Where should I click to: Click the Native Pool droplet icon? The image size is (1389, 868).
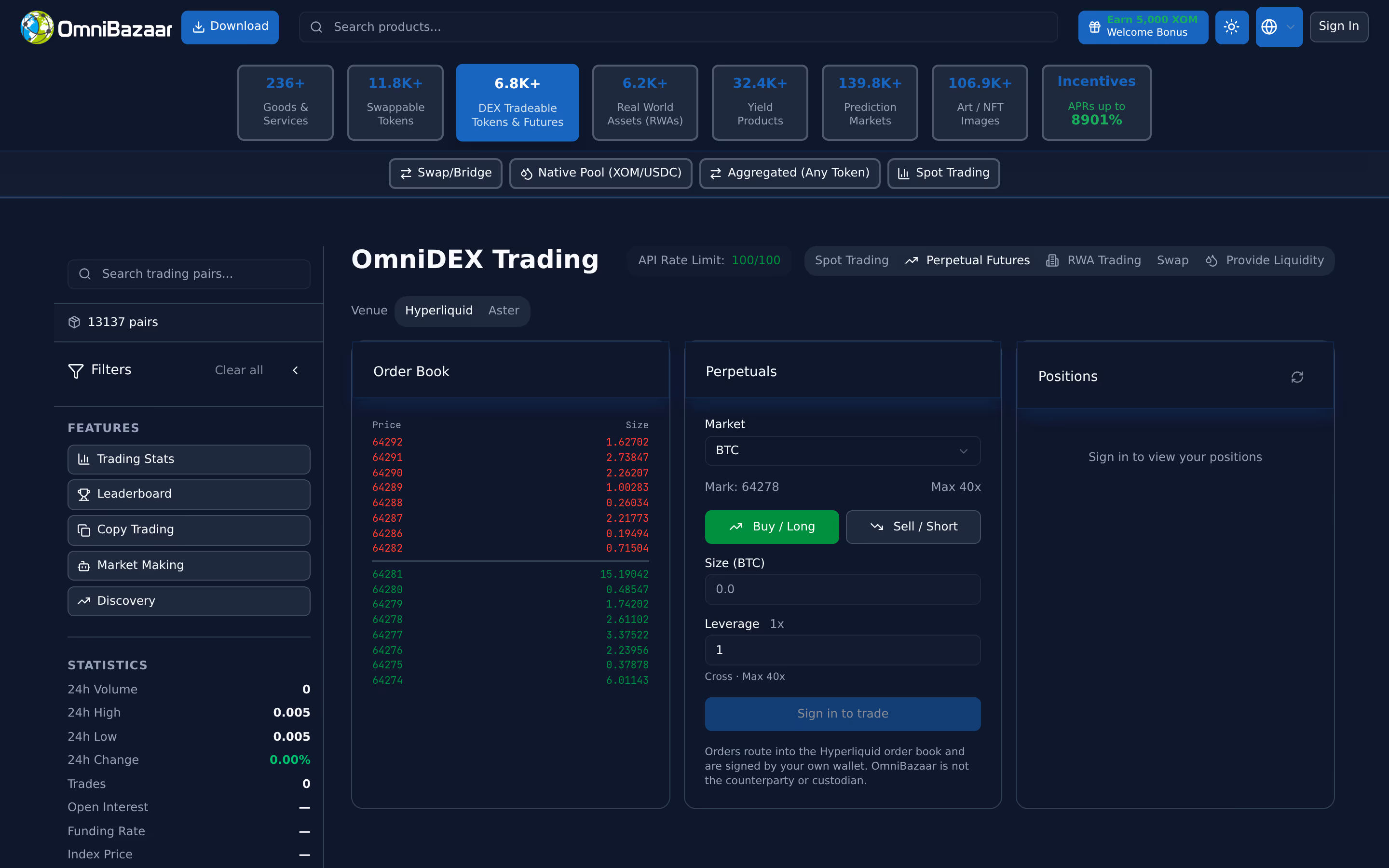point(526,174)
